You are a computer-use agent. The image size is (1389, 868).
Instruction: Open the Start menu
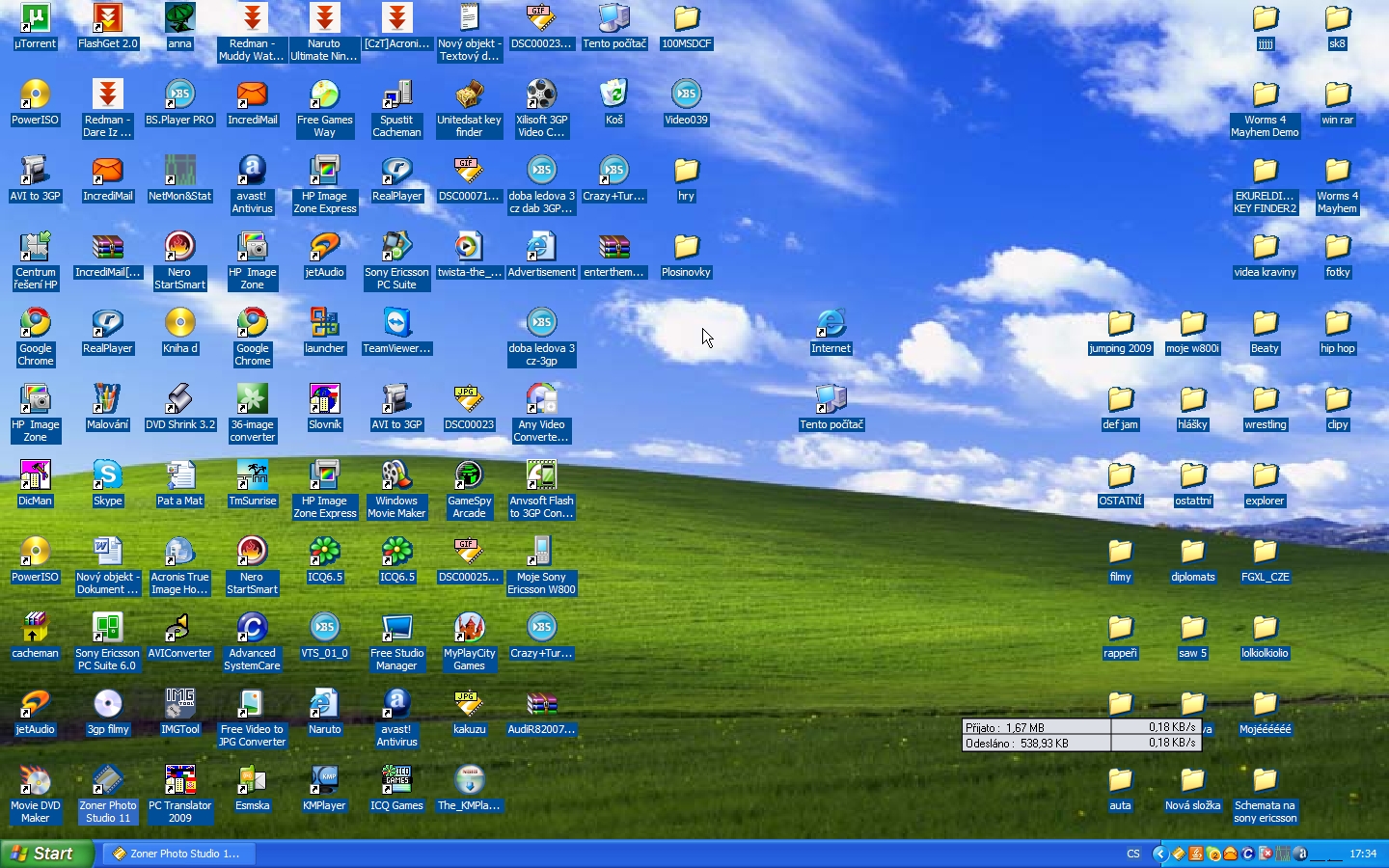47,854
